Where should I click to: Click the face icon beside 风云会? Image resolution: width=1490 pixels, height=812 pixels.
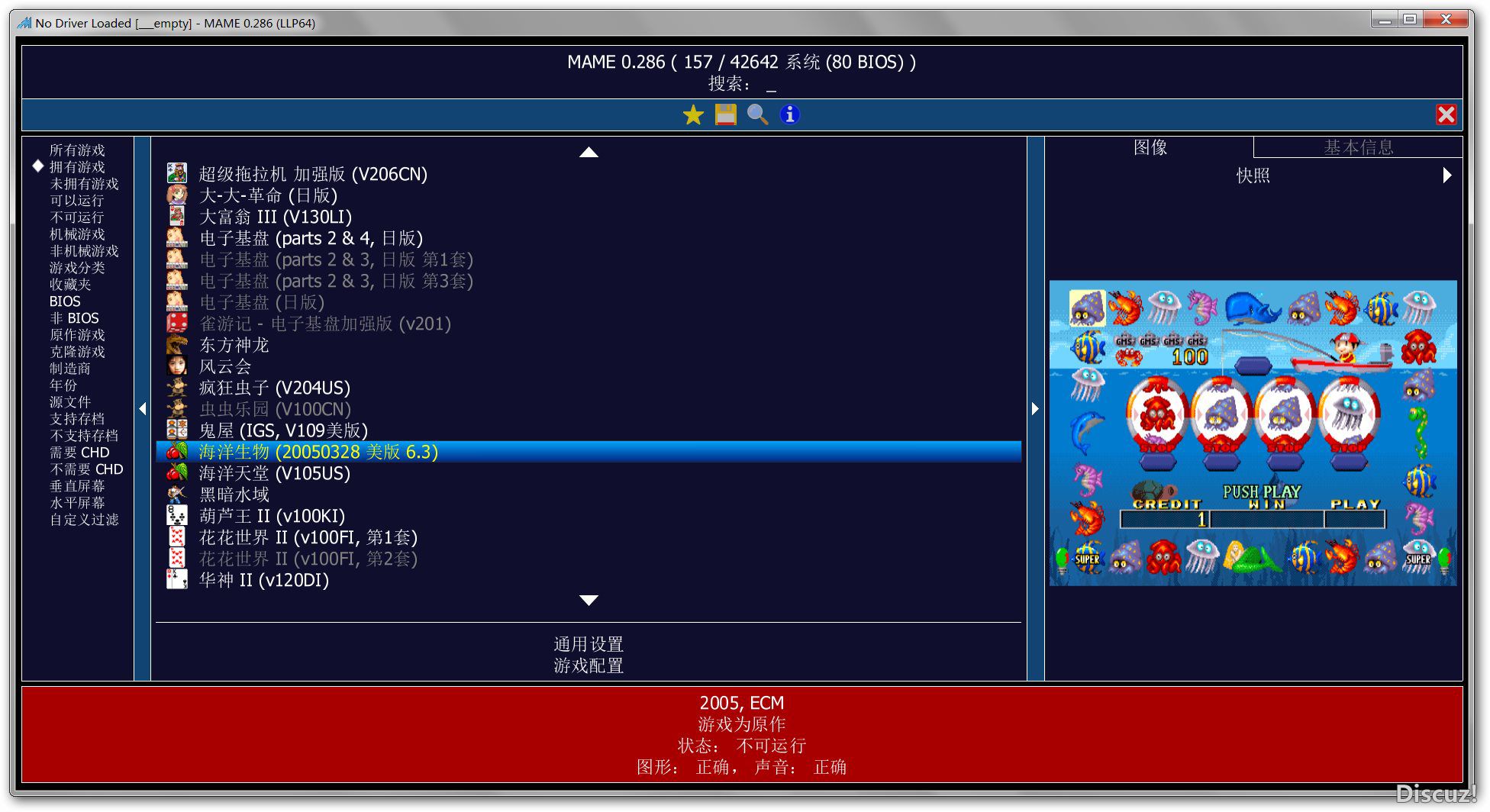[177, 366]
